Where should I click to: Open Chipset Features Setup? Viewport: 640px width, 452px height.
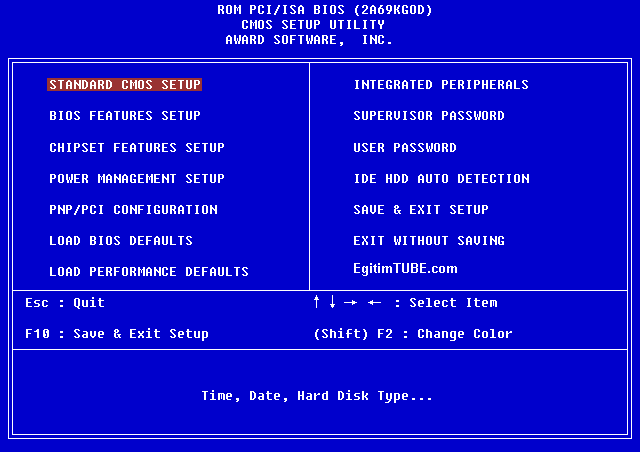pyautogui.click(x=137, y=148)
